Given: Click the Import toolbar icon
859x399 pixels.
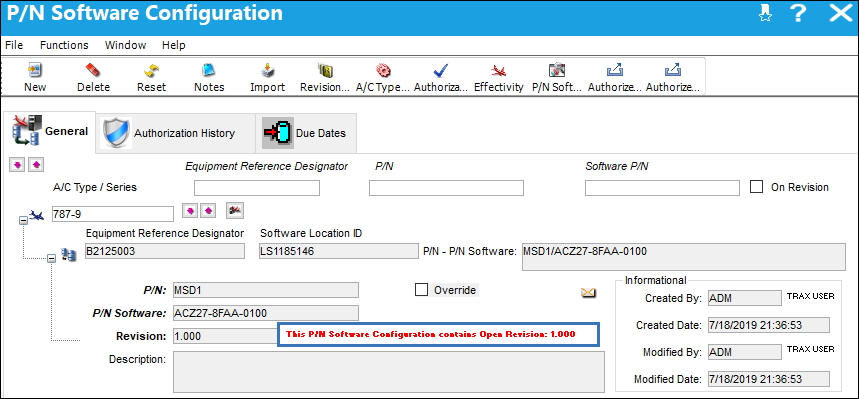Looking at the screenshot, I should tap(267, 70).
